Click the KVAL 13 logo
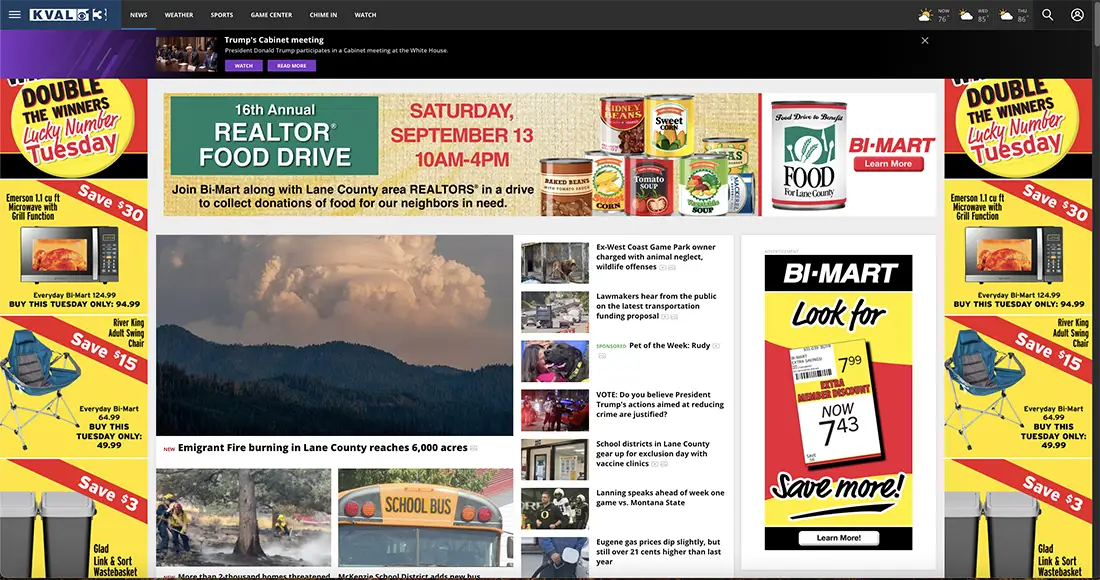The height and width of the screenshot is (580, 1100). pyautogui.click(x=68, y=15)
